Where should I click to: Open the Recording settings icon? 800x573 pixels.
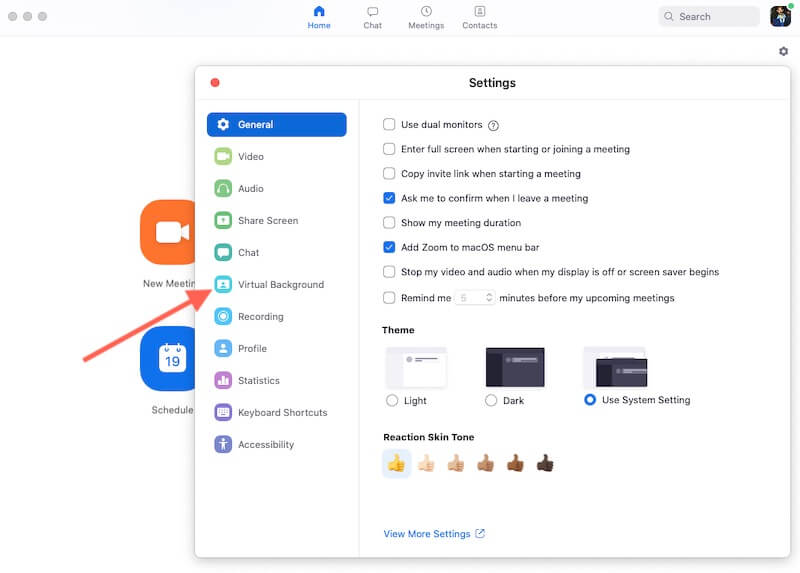point(222,317)
